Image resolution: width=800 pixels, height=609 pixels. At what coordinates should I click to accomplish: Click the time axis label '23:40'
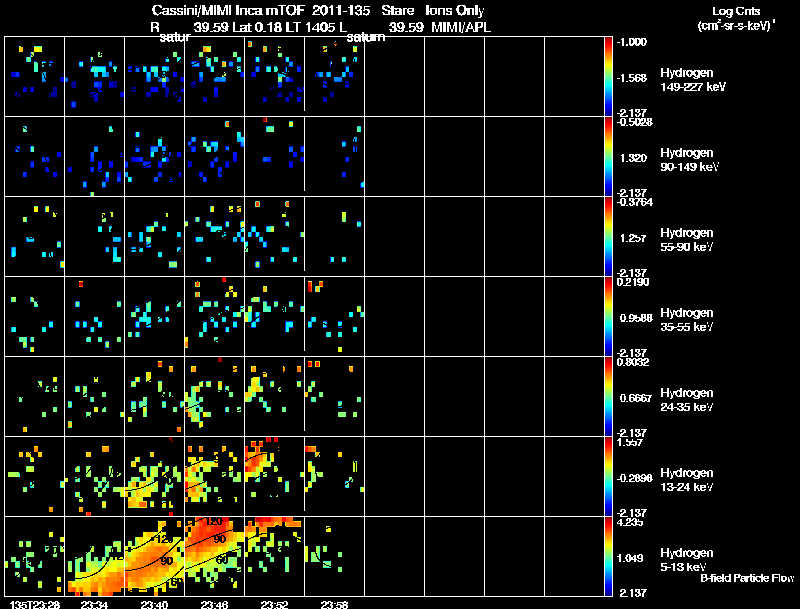tap(155, 604)
